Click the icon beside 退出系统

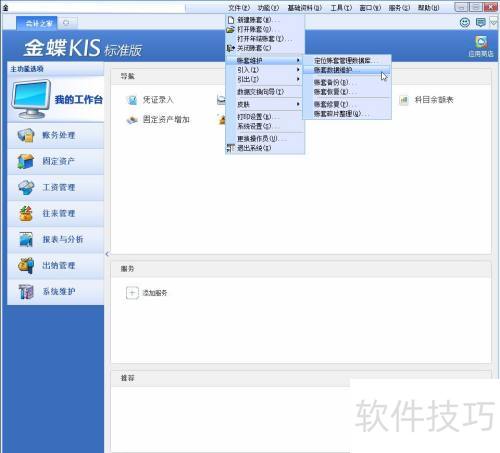(231, 148)
